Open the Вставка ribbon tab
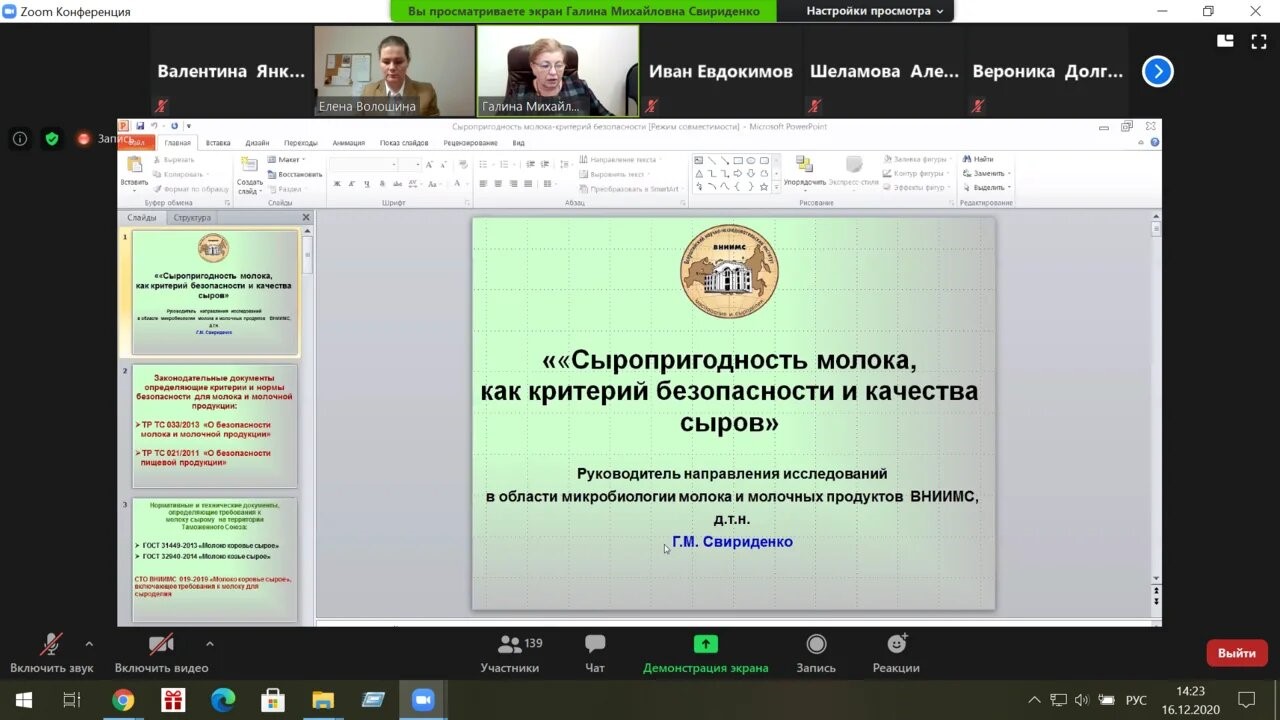The height and width of the screenshot is (720, 1280). coord(218,143)
